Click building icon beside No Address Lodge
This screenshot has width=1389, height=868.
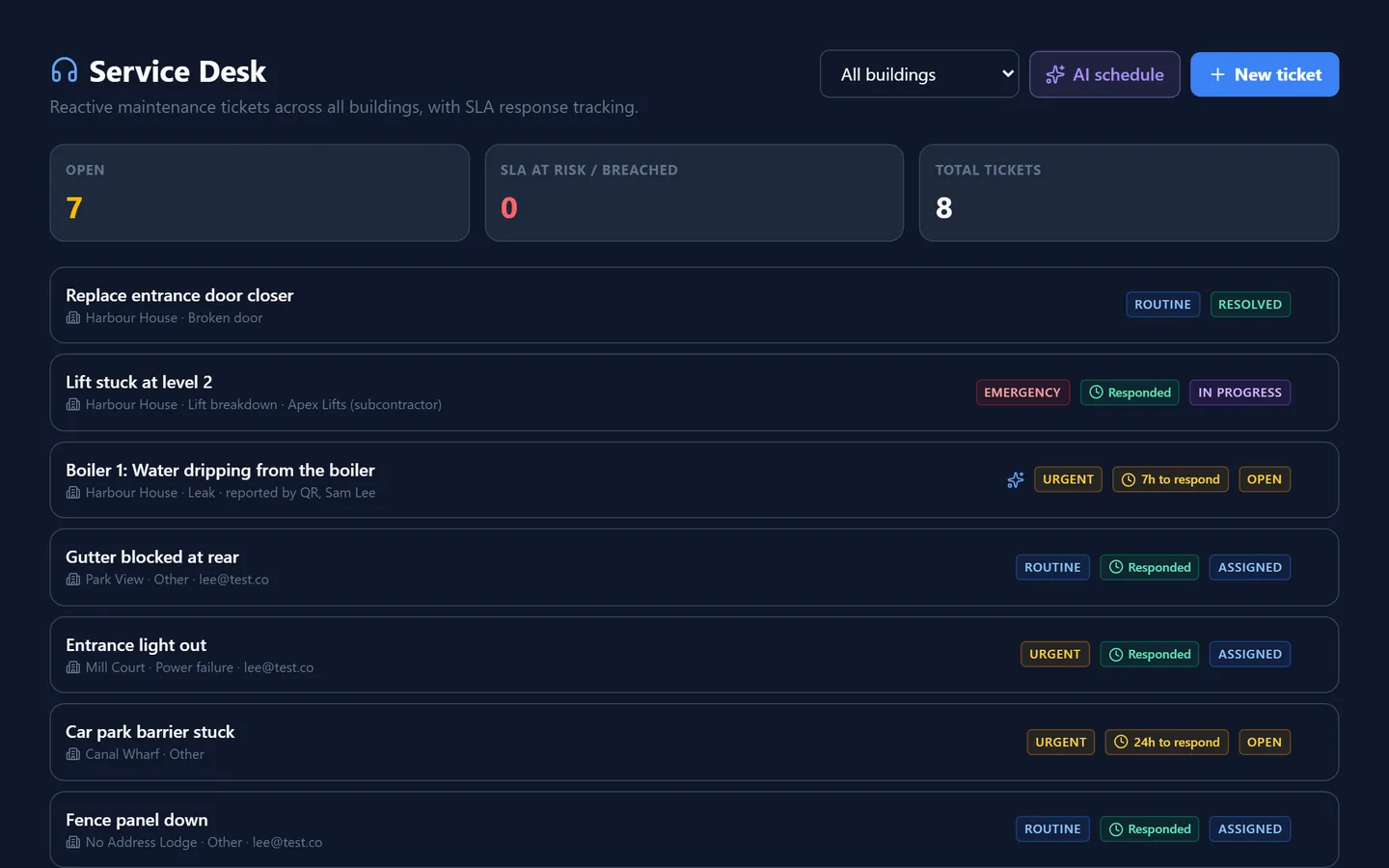[x=73, y=842]
